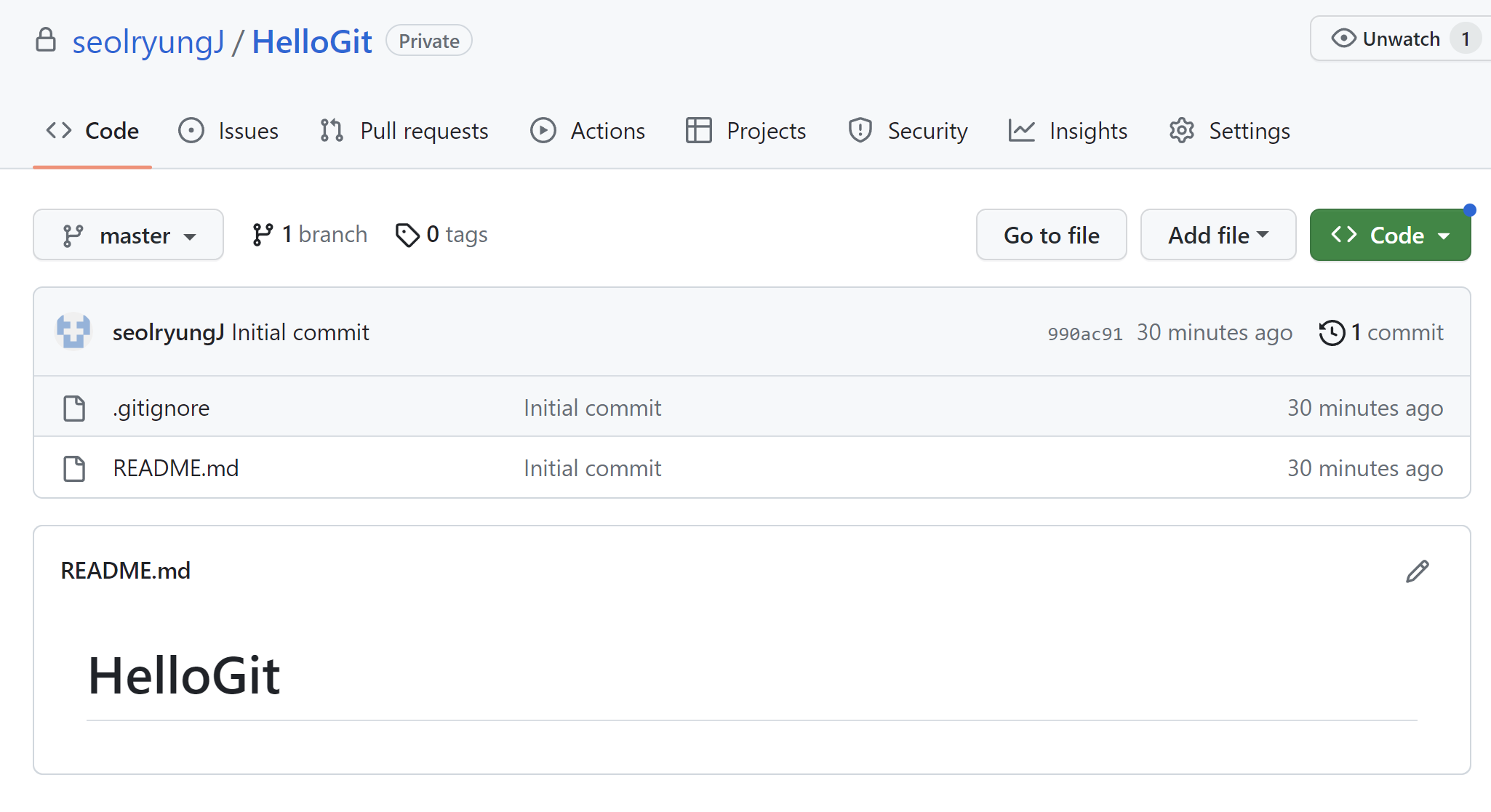
Task: Click the file icon beside .gitignore
Action: [74, 409]
